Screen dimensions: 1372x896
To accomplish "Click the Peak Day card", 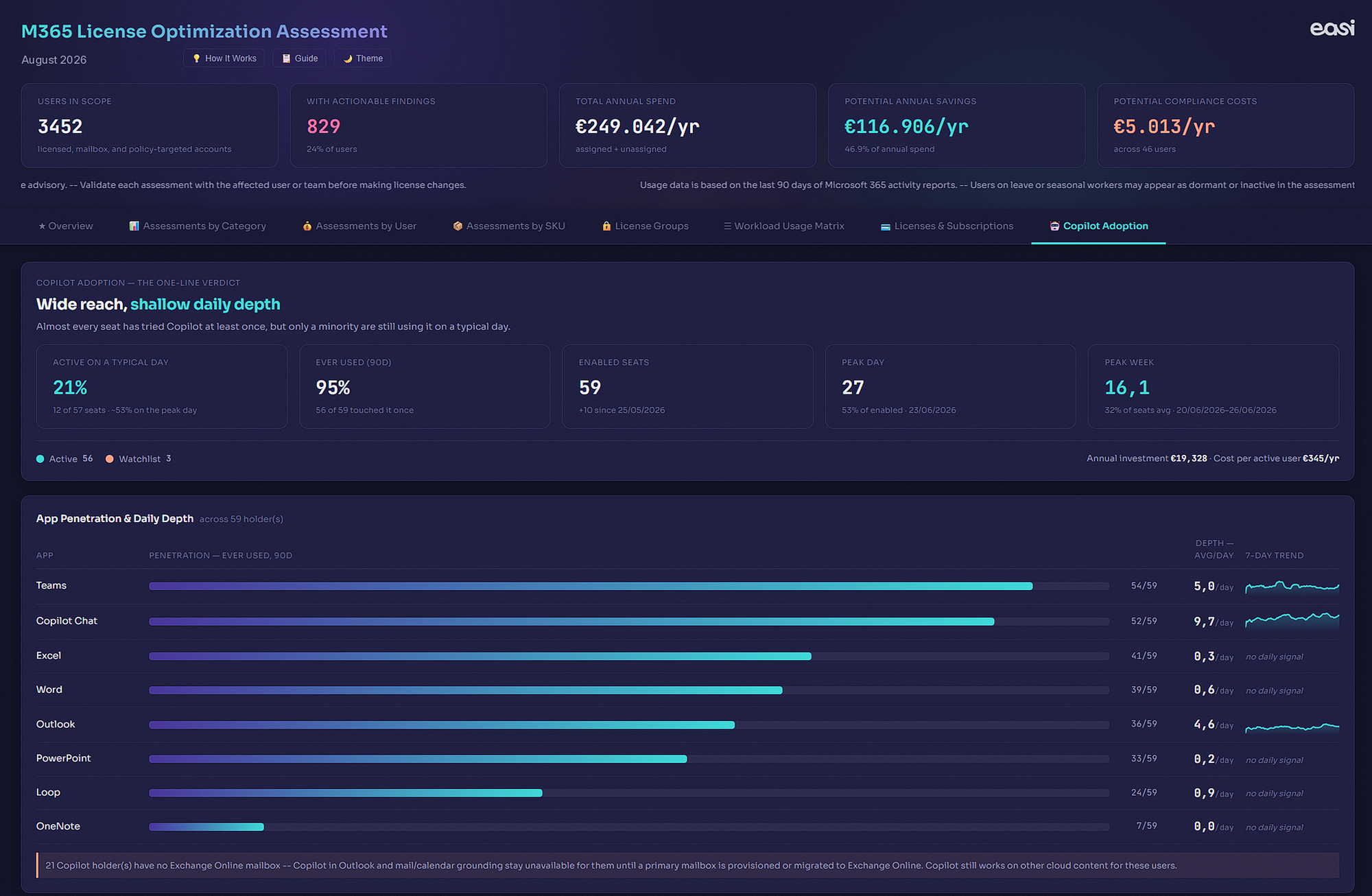I will [x=950, y=387].
